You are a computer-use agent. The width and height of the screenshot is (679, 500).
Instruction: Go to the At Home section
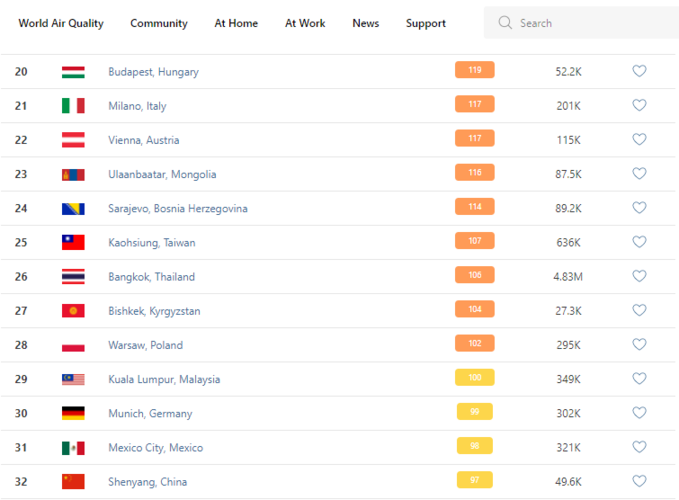(x=236, y=23)
